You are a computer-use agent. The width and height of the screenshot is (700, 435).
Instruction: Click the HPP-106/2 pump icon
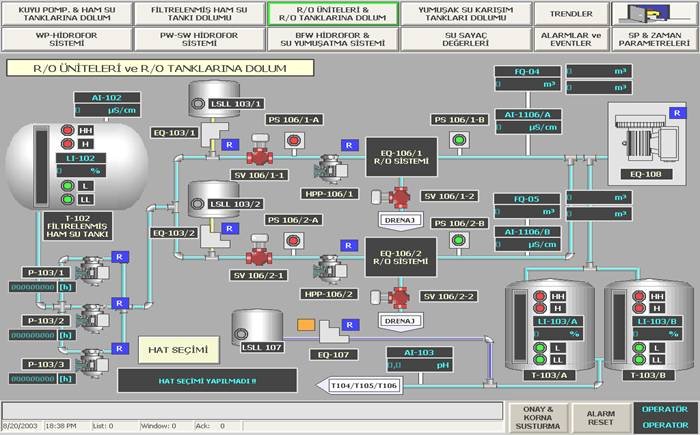(331, 269)
